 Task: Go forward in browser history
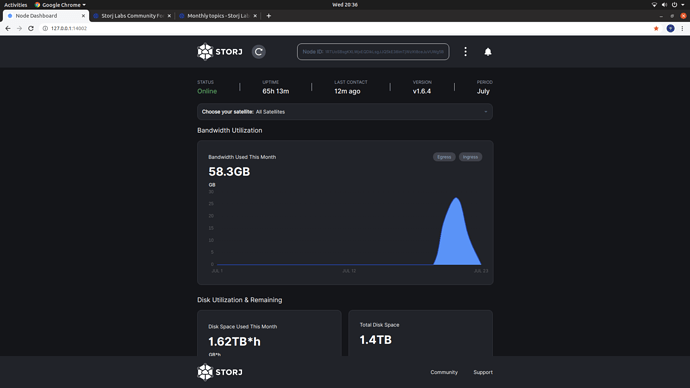coord(19,28)
